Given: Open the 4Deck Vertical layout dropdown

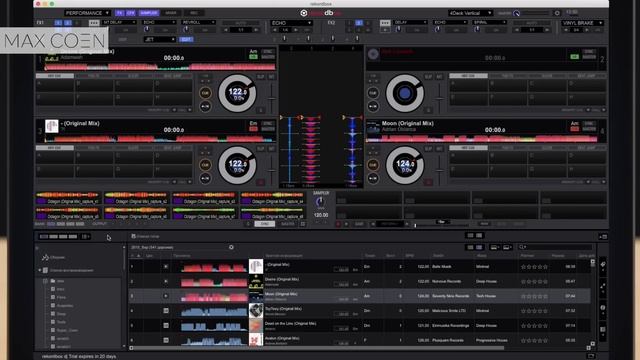Looking at the screenshot, I should pyautogui.click(x=470, y=13).
